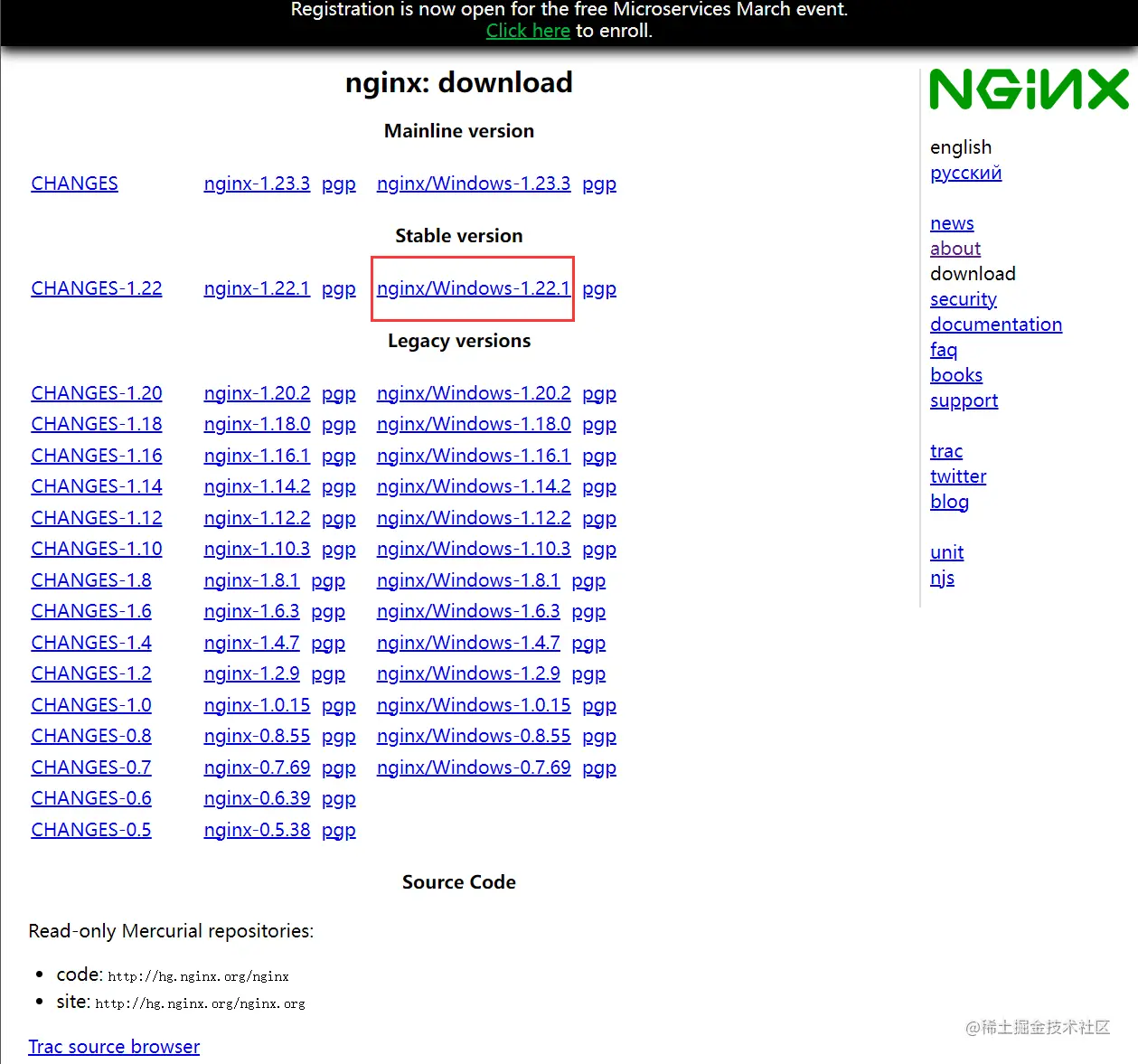This screenshot has width=1138, height=1064.
Task: Go to the unit project page
Action: (946, 552)
